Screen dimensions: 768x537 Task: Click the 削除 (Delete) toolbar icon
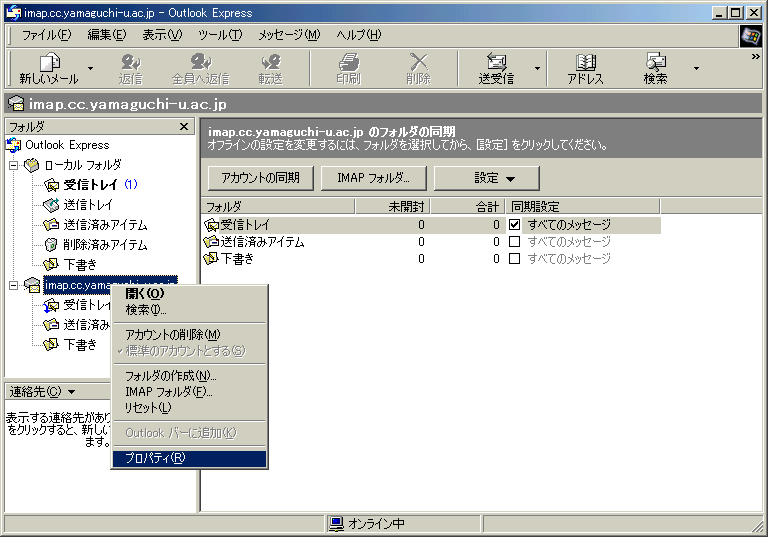418,69
